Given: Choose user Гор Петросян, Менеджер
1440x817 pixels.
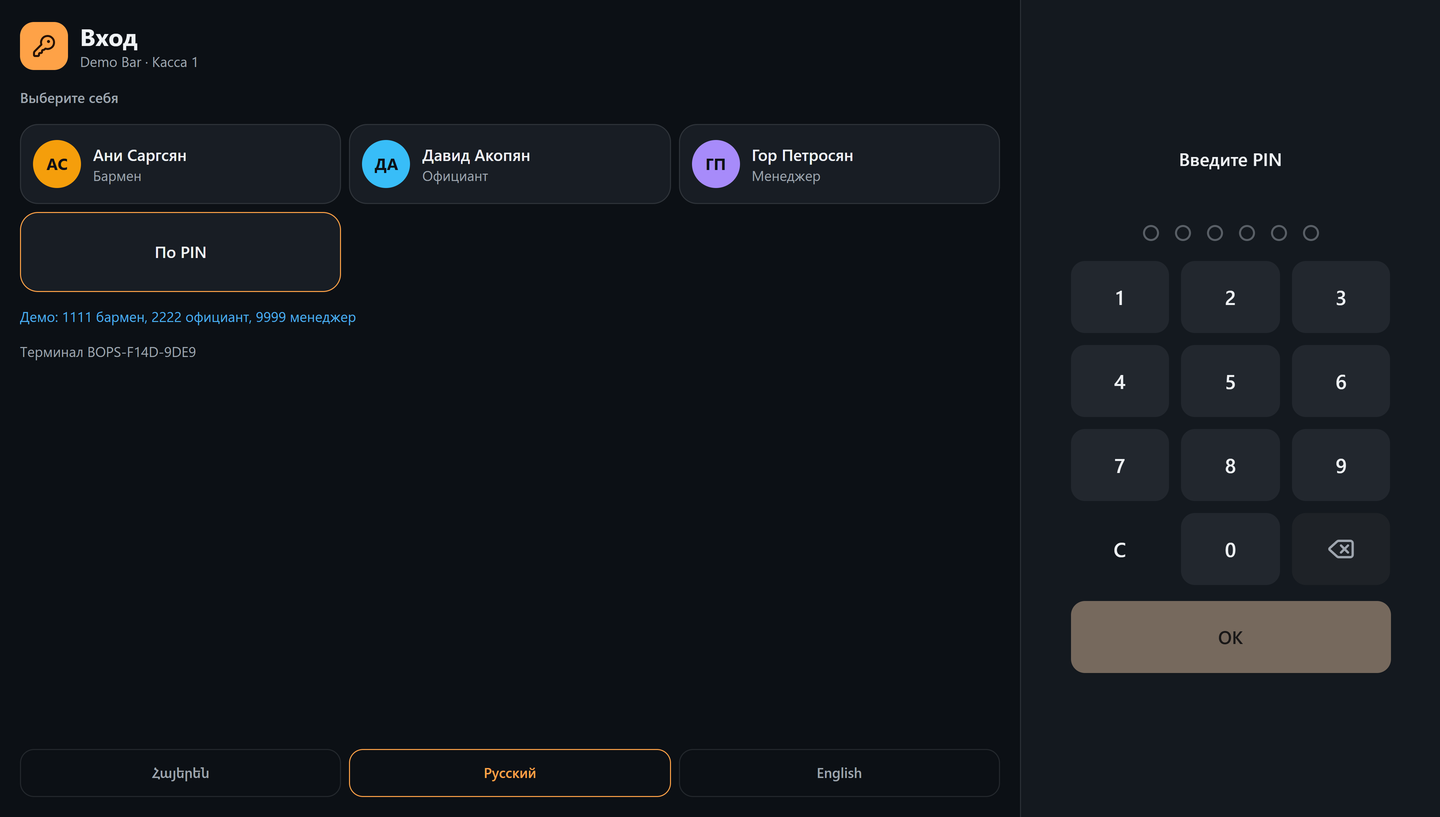Looking at the screenshot, I should click(x=839, y=164).
